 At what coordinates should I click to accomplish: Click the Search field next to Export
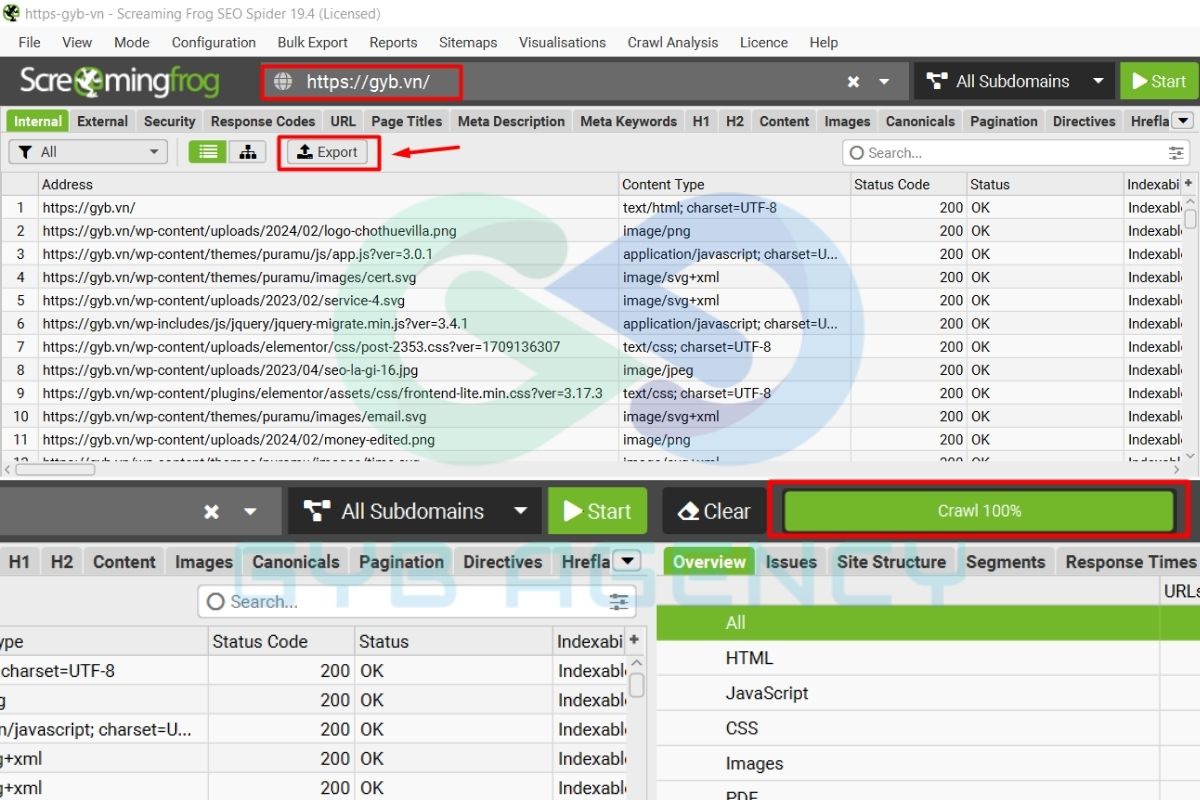click(x=1016, y=153)
